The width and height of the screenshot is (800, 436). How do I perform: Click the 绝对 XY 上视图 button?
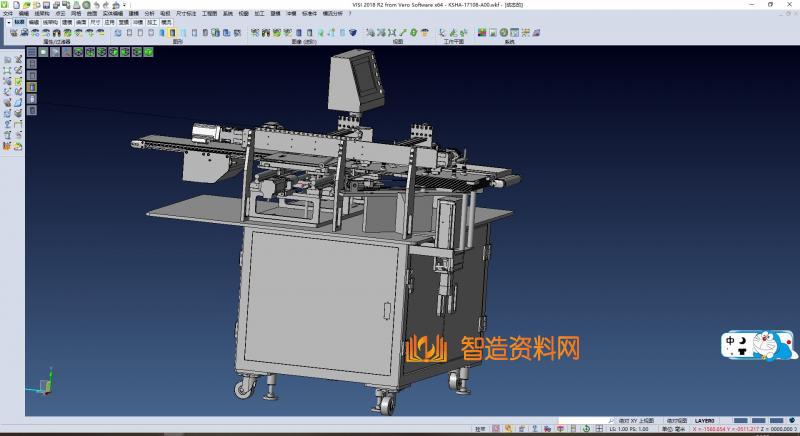click(636, 421)
